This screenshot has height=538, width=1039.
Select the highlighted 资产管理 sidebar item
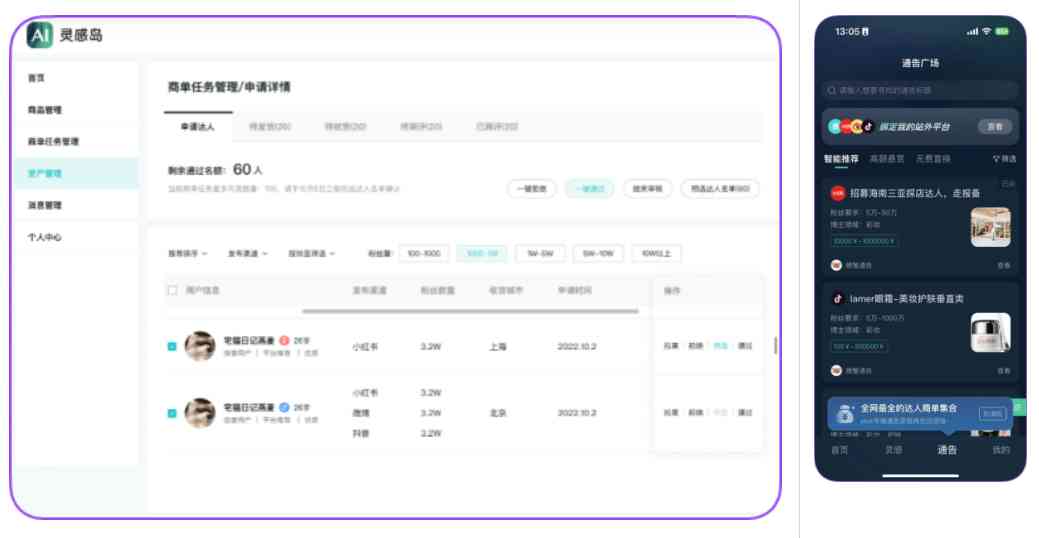coord(77,174)
